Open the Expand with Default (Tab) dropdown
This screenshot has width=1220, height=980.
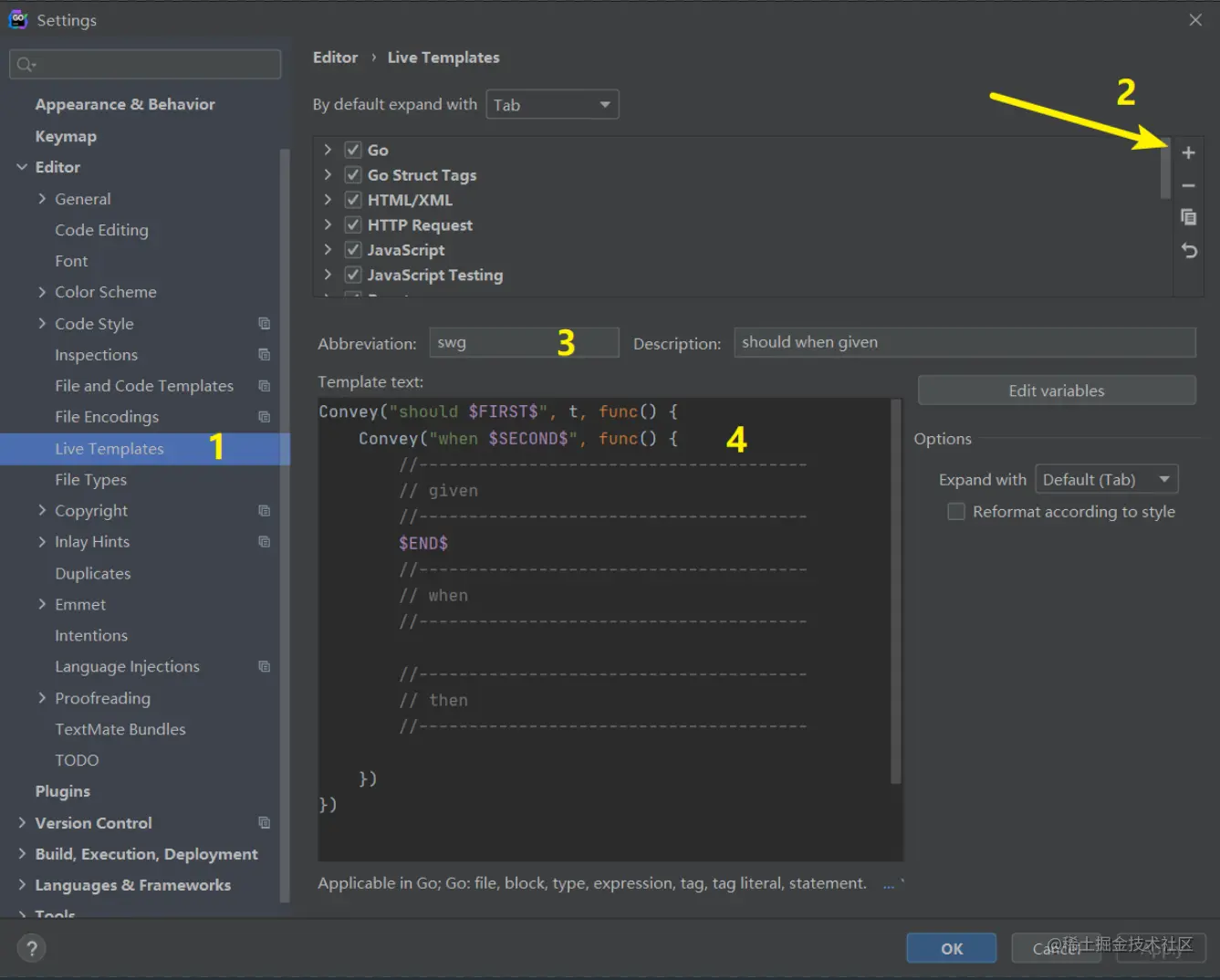click(x=1107, y=479)
